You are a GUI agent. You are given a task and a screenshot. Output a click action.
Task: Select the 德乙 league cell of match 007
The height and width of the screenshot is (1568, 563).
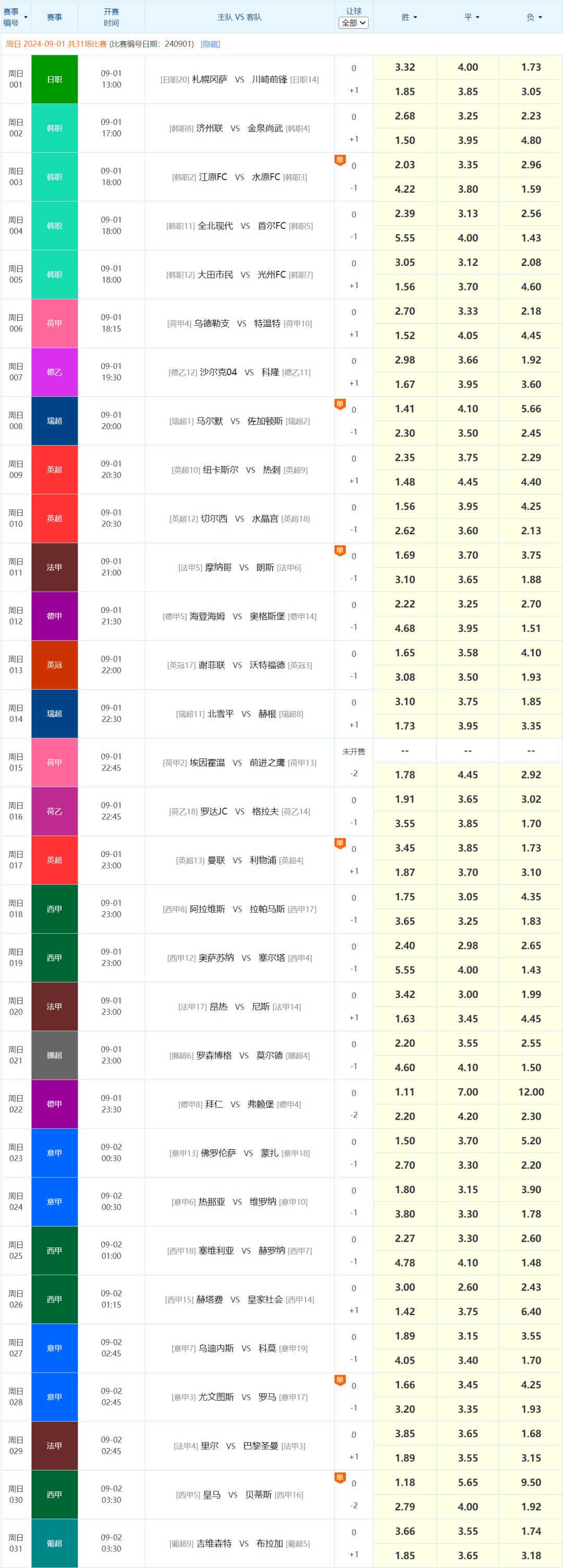point(55,372)
